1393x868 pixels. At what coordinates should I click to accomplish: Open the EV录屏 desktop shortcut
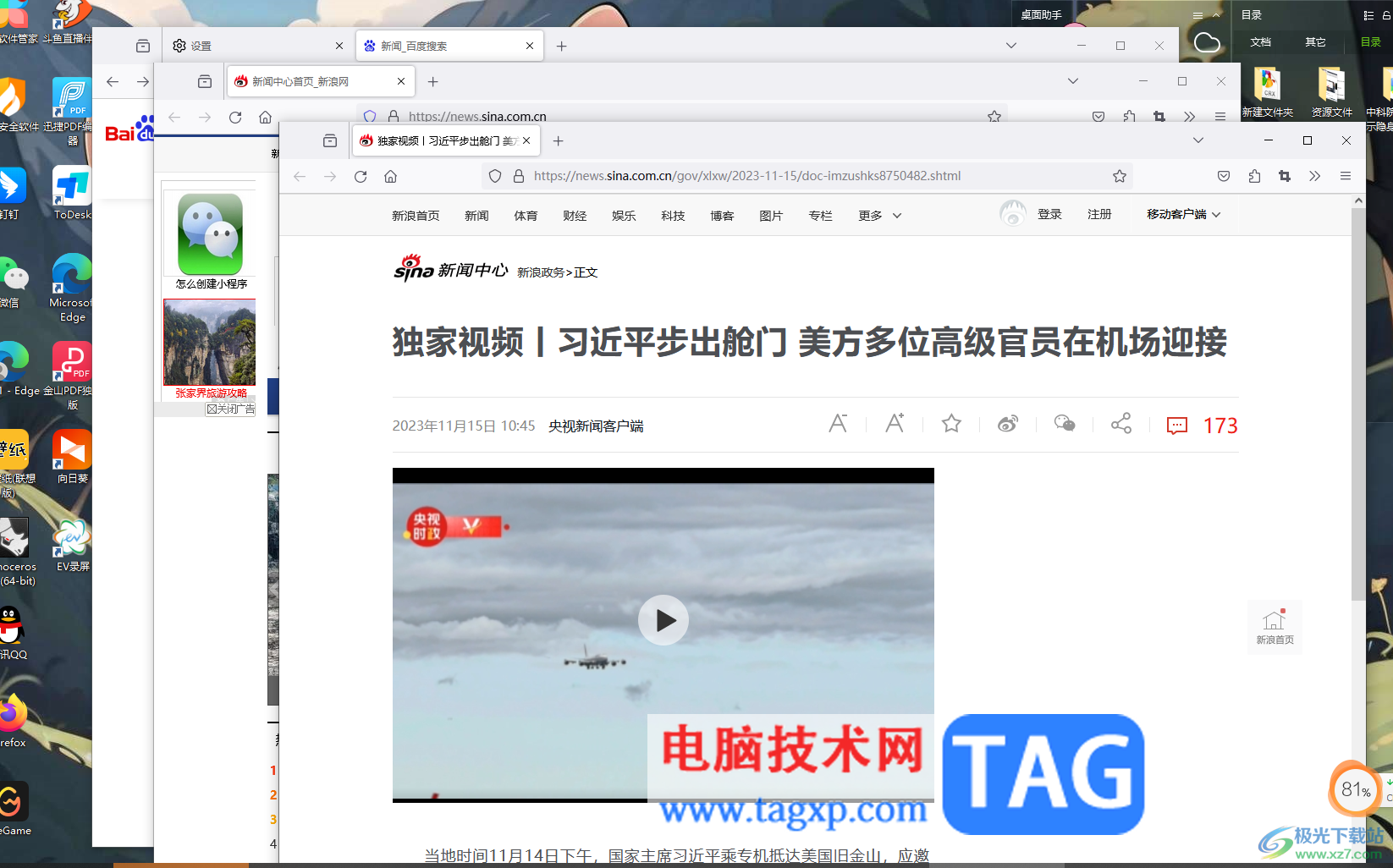(72, 544)
